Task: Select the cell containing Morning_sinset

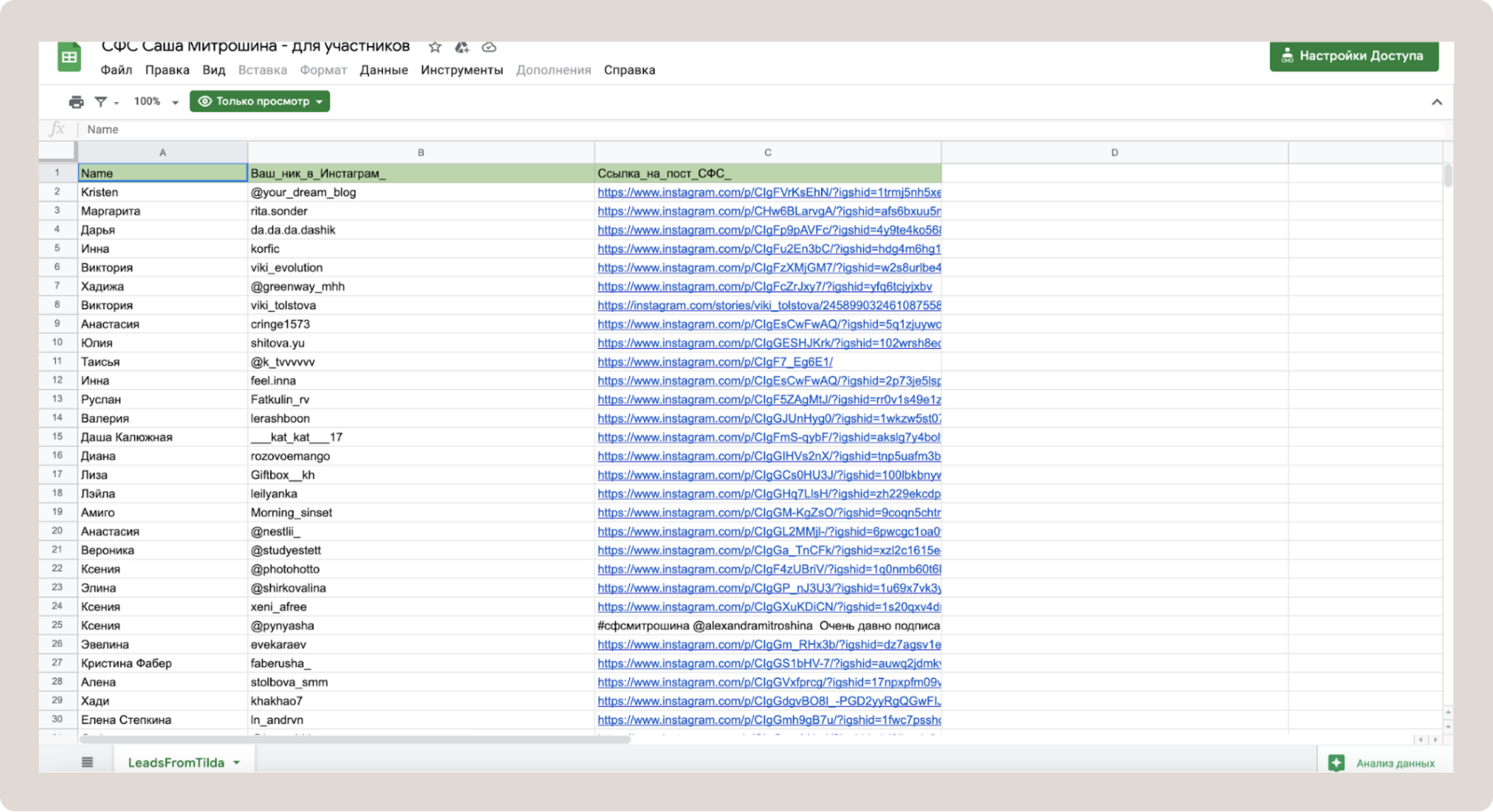Action: 421,513
